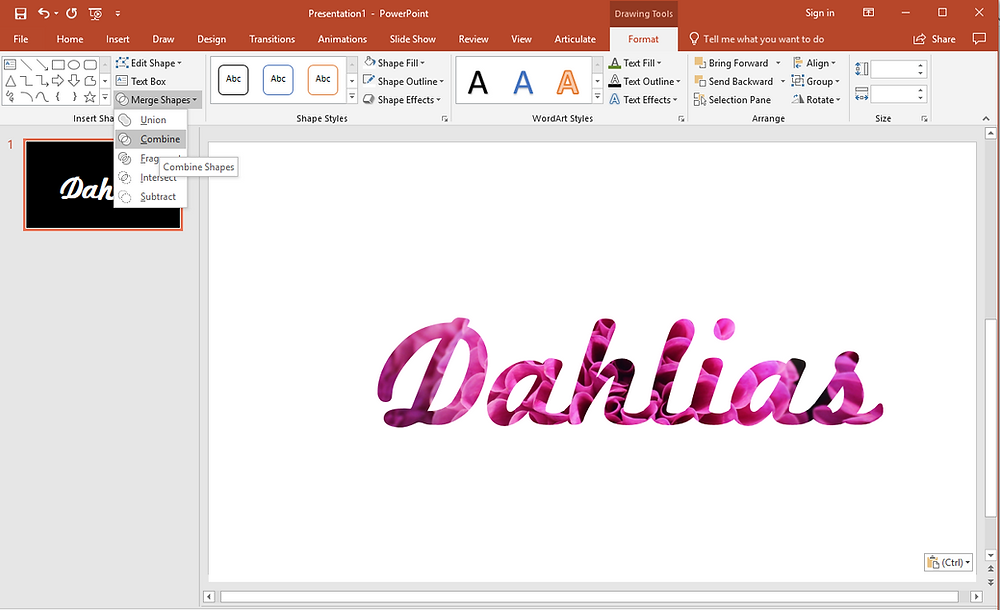Select the oval shape in the shapes gallery
Screen dimensions: 1000x610
point(74,64)
